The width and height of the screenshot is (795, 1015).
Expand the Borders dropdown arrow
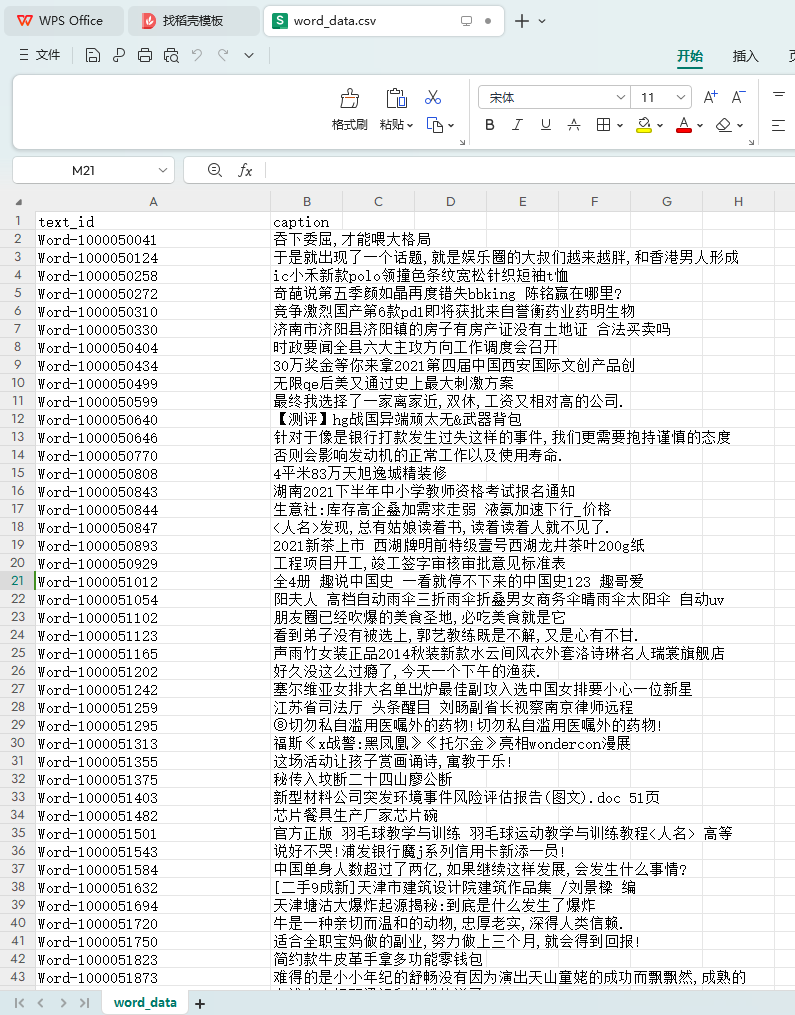coord(620,126)
